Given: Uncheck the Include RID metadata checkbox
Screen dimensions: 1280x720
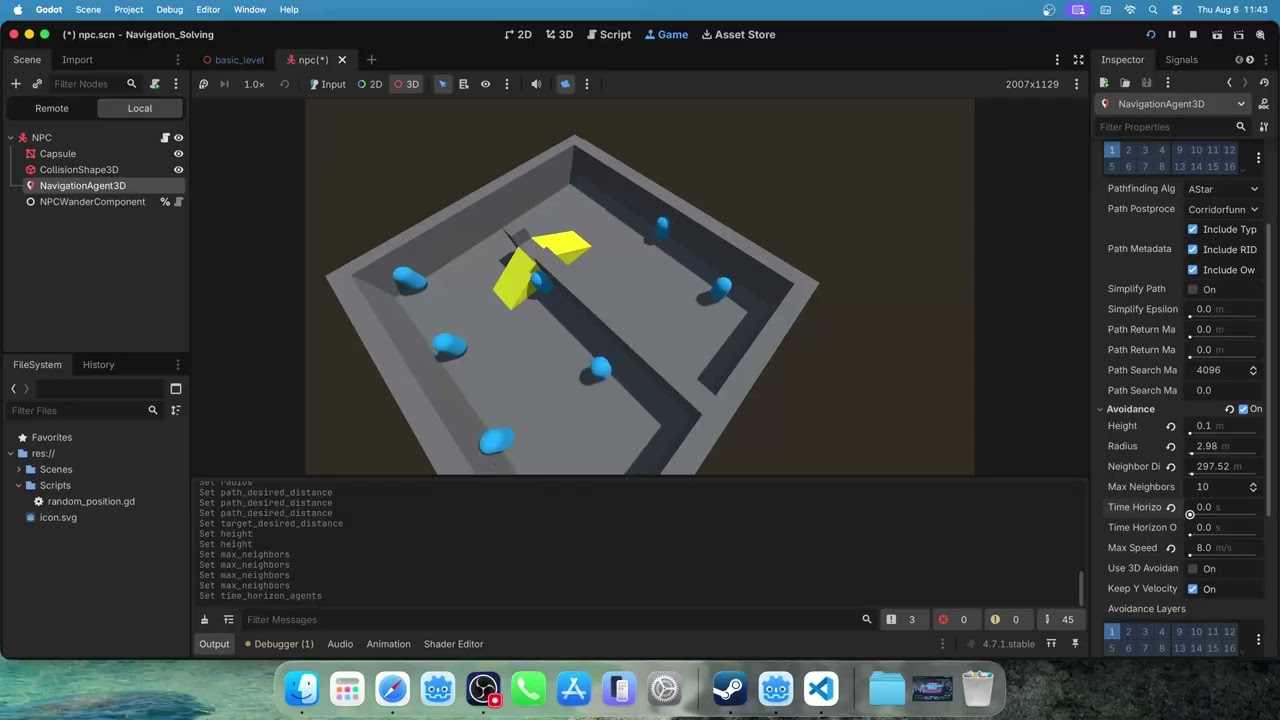Looking at the screenshot, I should pos(1192,250).
